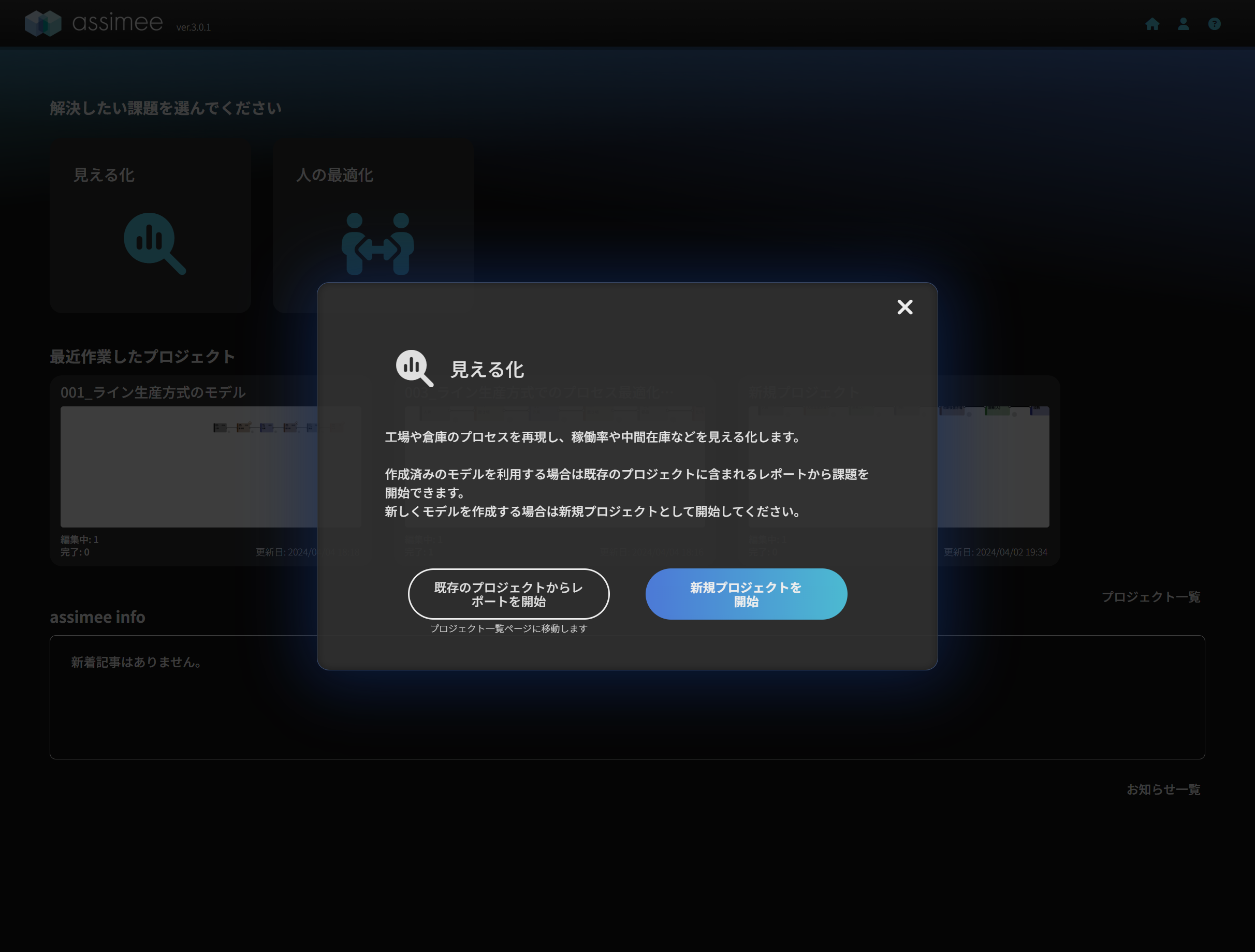The image size is (1255, 952).
Task: Open プロジェクト一覧 link
Action: (x=1150, y=597)
